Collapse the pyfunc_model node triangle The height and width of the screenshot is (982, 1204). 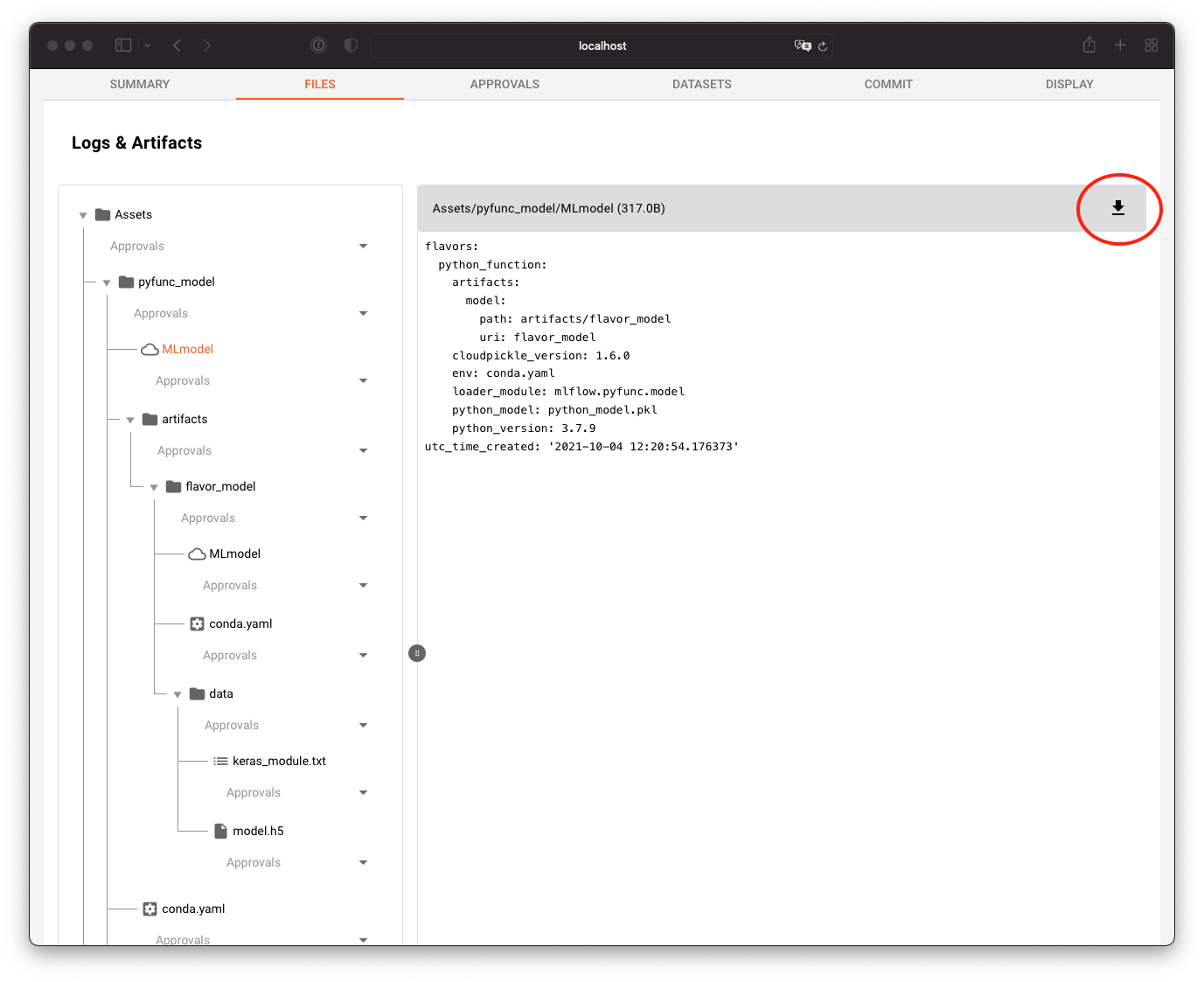coord(107,282)
